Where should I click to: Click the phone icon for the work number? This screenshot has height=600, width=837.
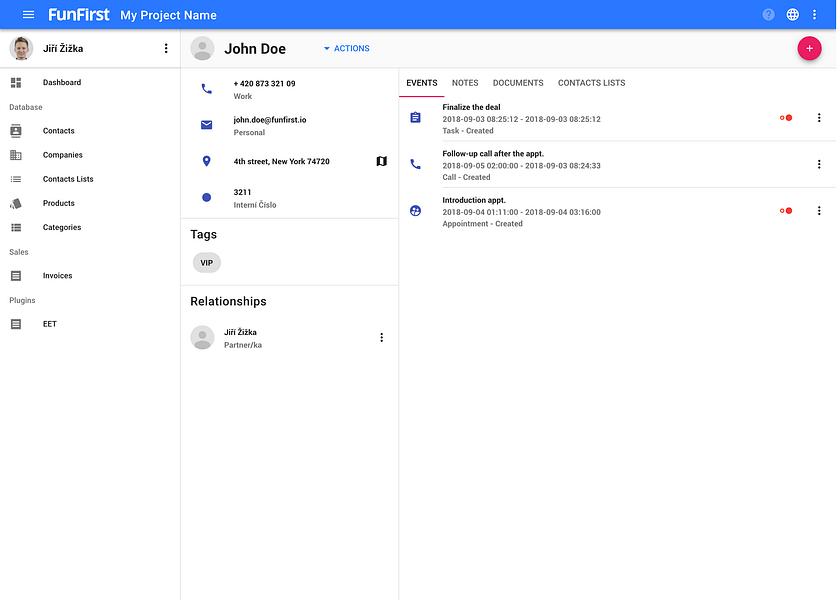(207, 89)
